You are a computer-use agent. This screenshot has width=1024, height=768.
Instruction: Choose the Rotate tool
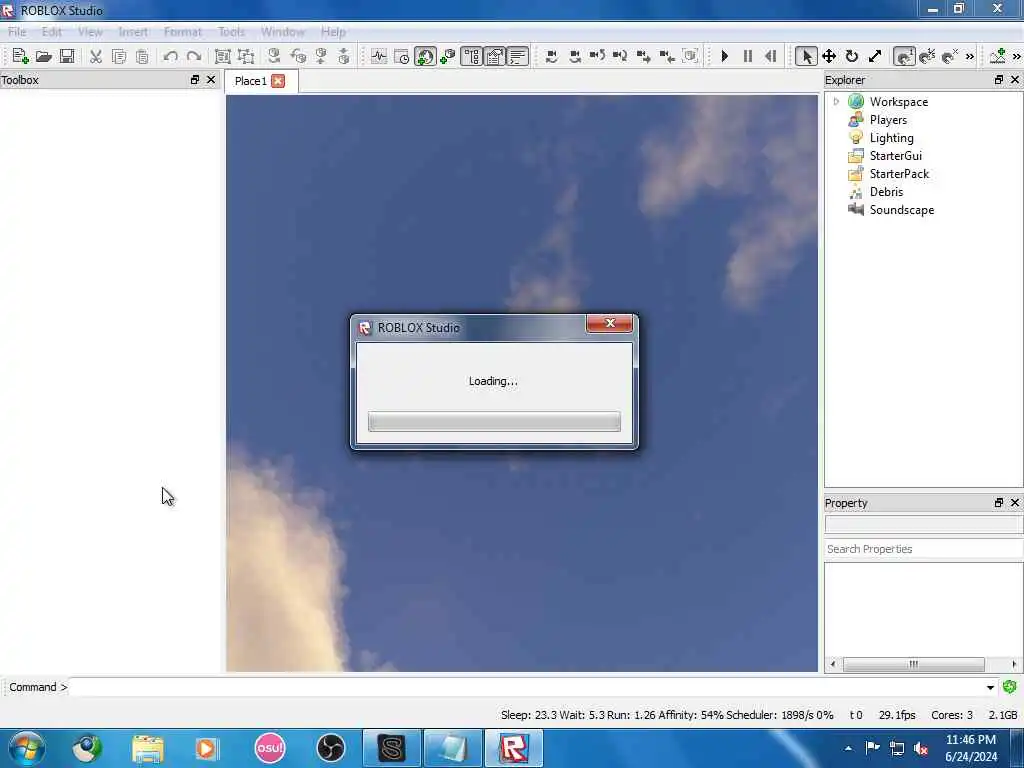[852, 56]
